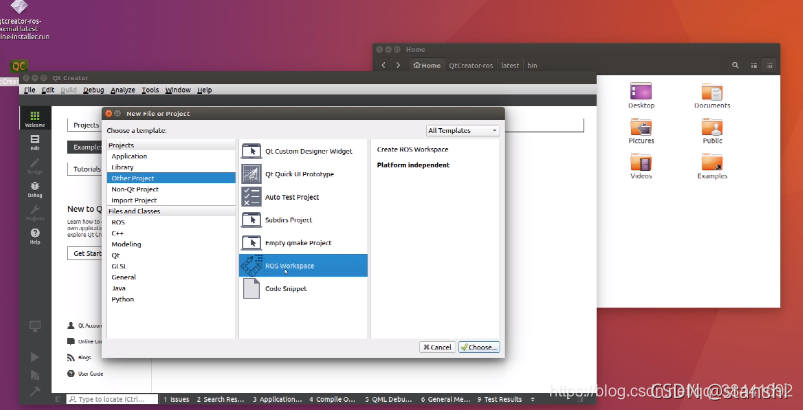Viewport: 803px width, 410px height.
Task: Open Public folder in Home window
Action: 712,131
